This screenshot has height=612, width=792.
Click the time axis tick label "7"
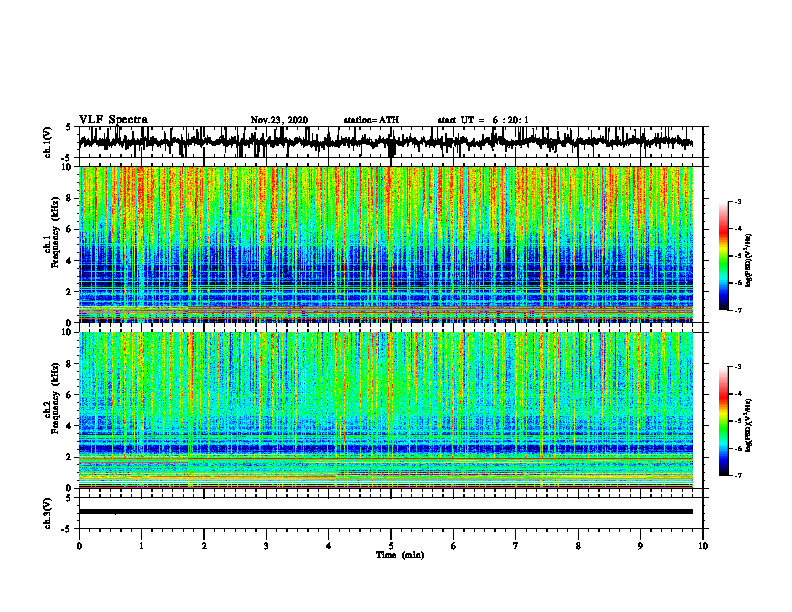pos(516,546)
